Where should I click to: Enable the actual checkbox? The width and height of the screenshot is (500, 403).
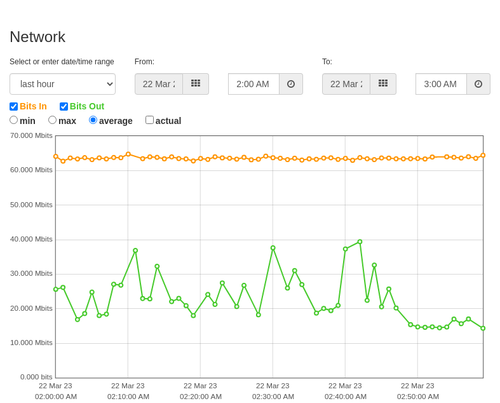149,120
